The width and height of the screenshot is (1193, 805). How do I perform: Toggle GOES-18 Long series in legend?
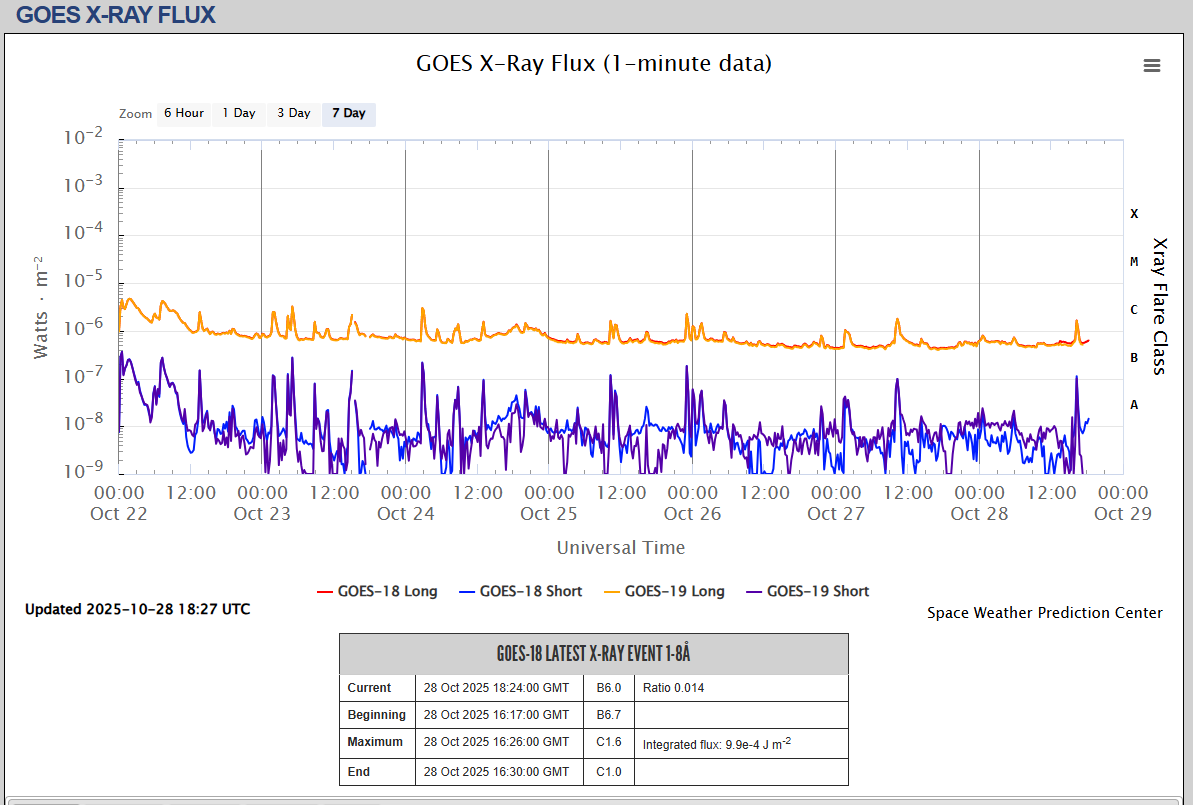click(377, 591)
